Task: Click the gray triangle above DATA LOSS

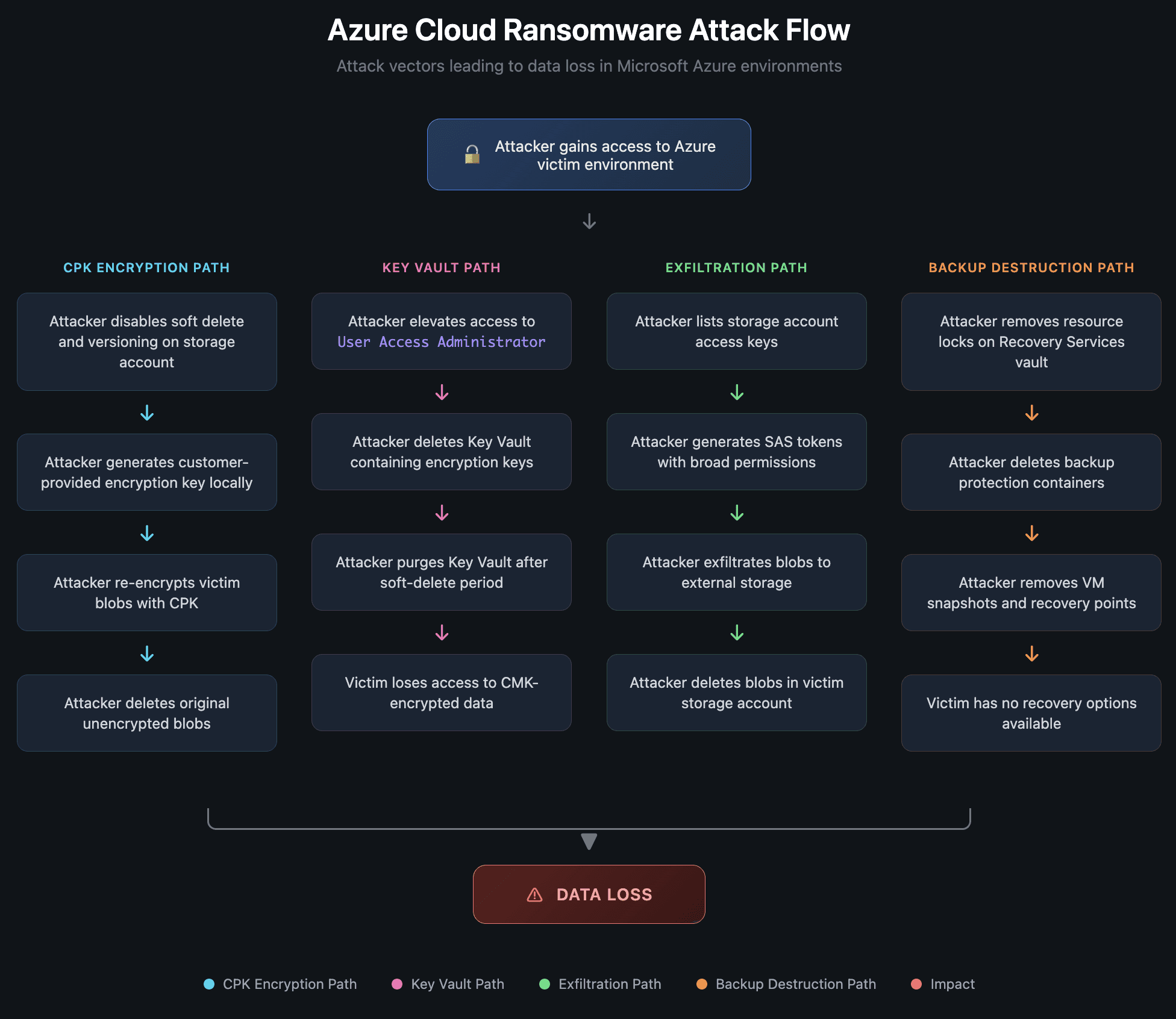Action: click(589, 841)
